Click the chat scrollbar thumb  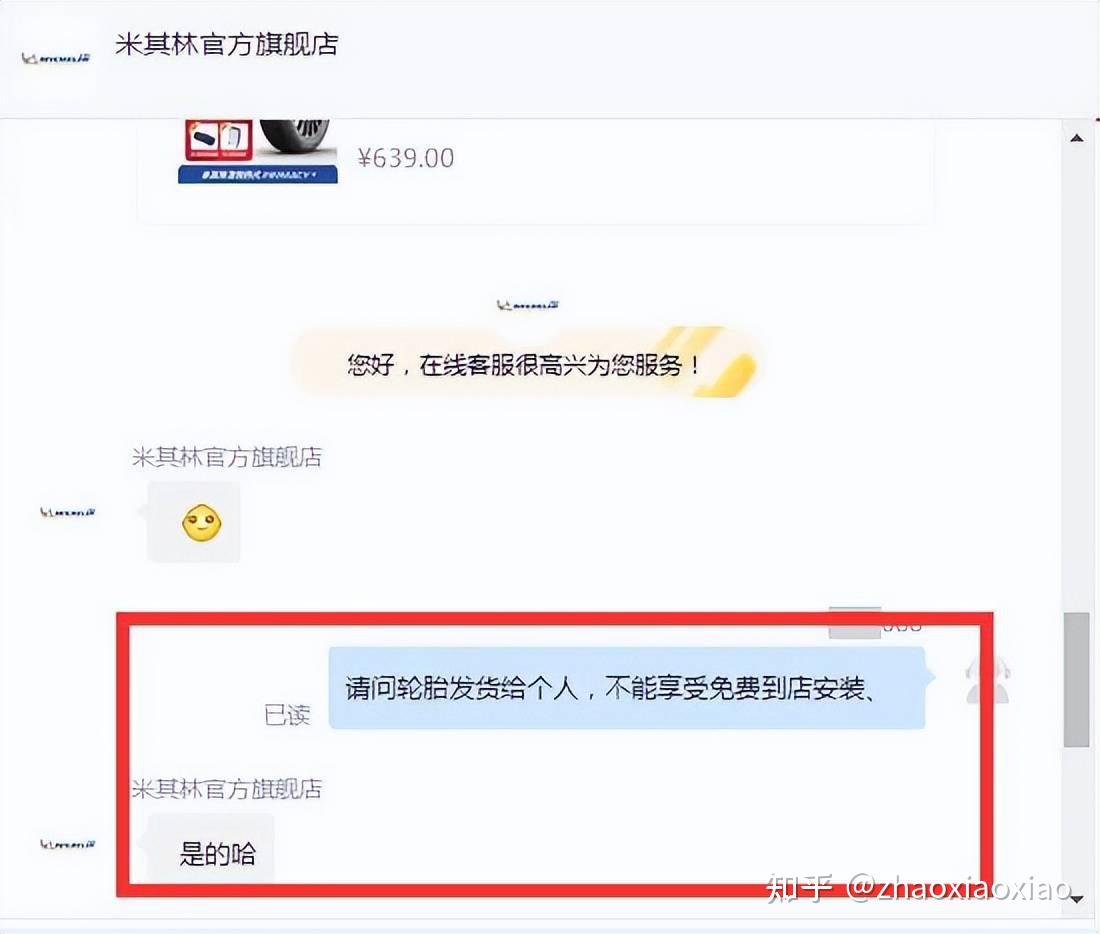(x=1076, y=680)
